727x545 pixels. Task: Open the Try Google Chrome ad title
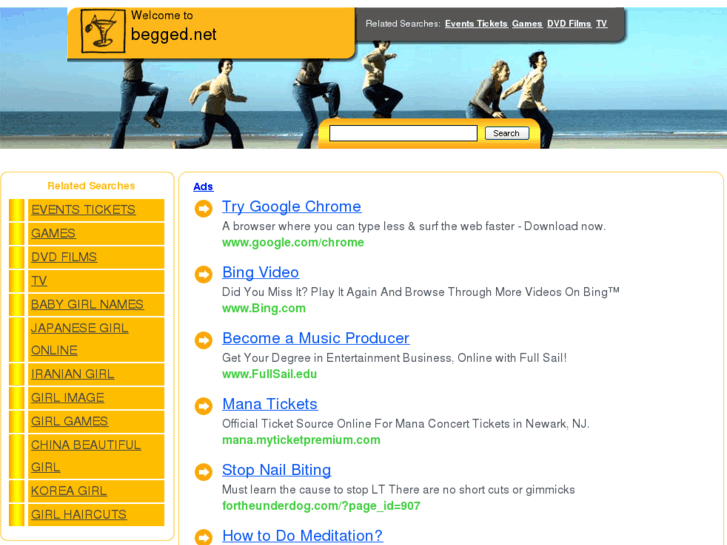pos(292,206)
